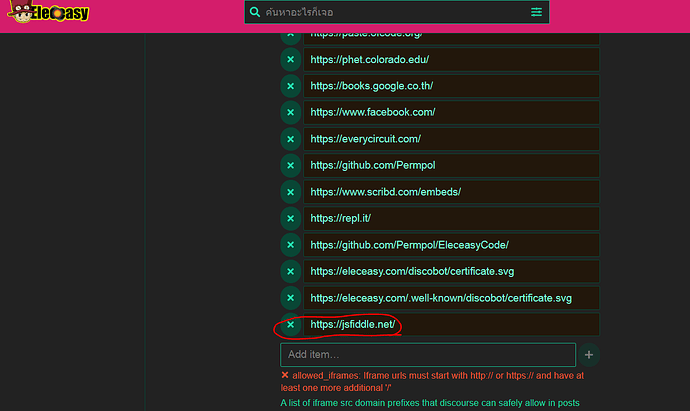Image resolution: width=690 pixels, height=411 pixels.
Task: Remove the eleceasy.com/discobot/certificate.svg entry
Action: (x=290, y=272)
